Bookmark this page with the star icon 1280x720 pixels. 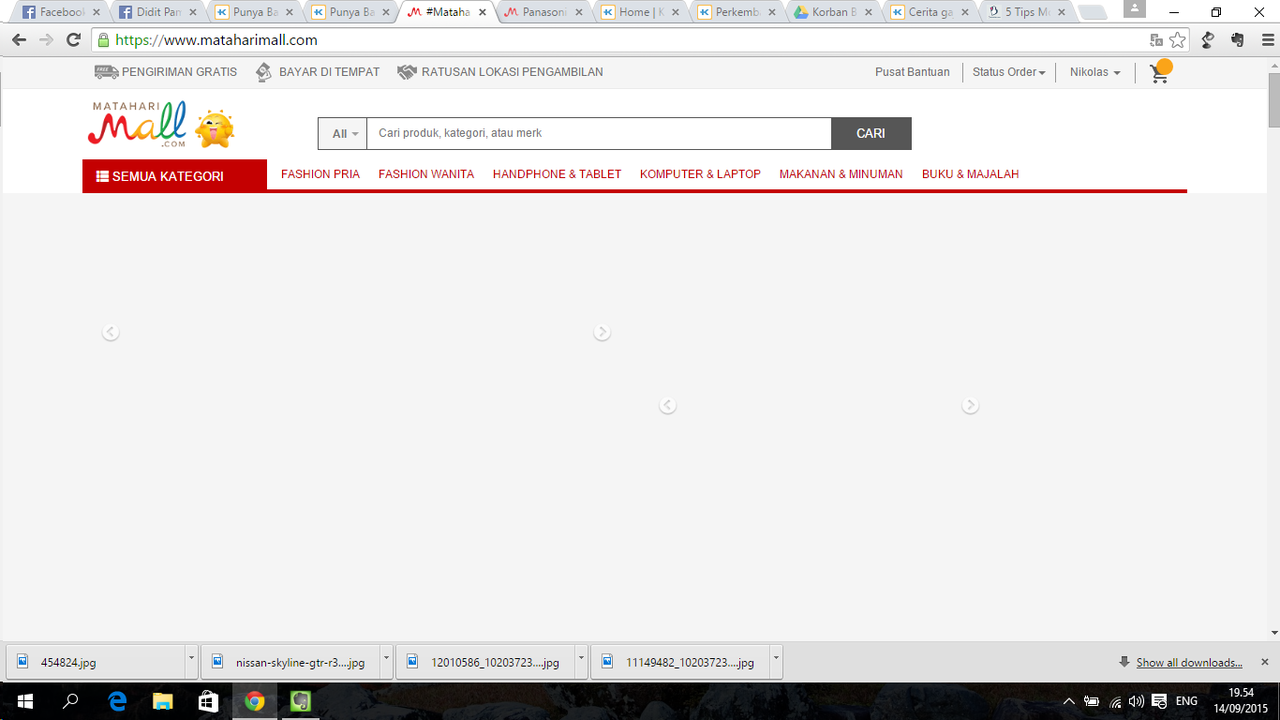click(1178, 40)
